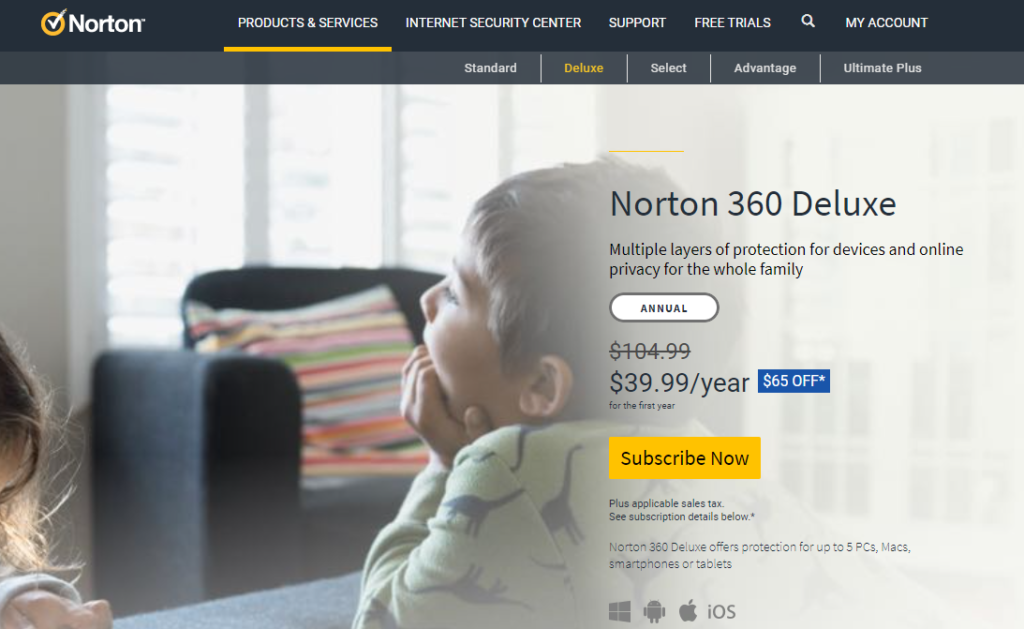
Task: Go to Support in navigation
Action: 637,23
